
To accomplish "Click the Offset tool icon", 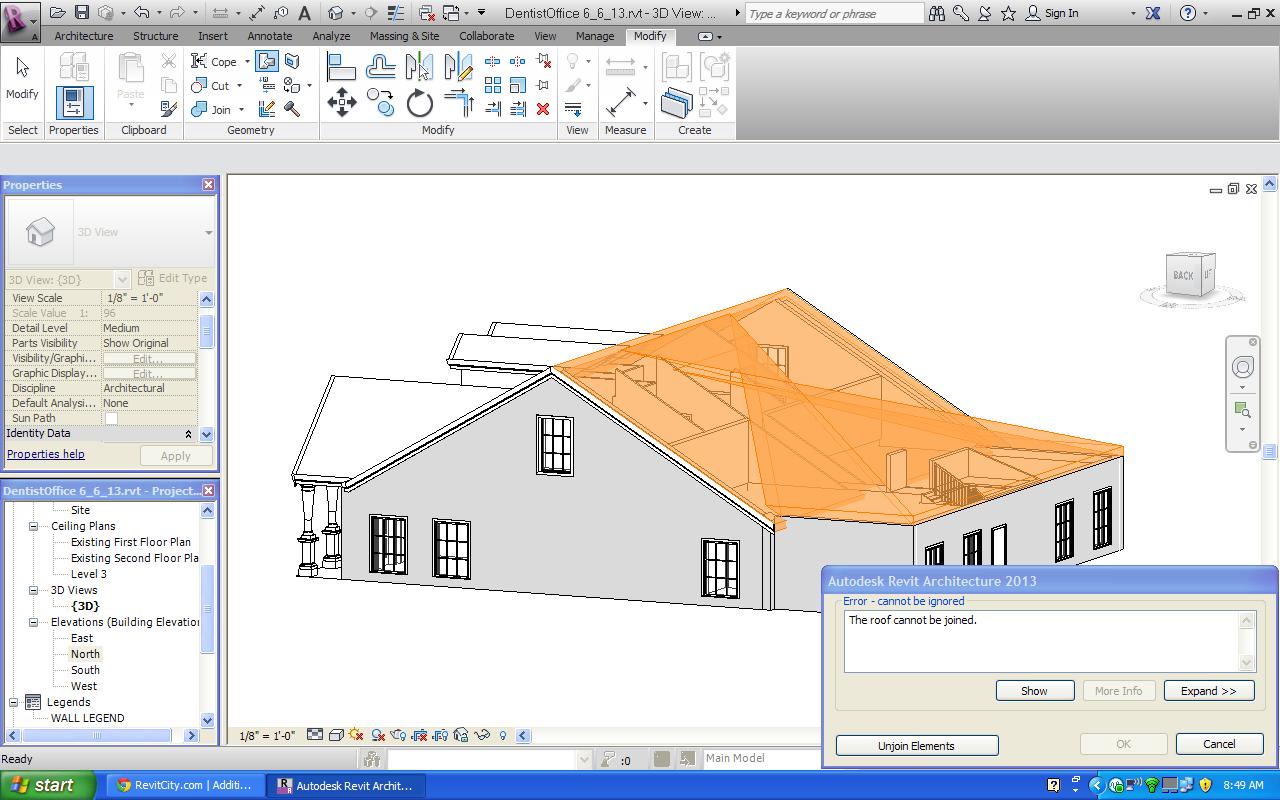I will pos(381,67).
